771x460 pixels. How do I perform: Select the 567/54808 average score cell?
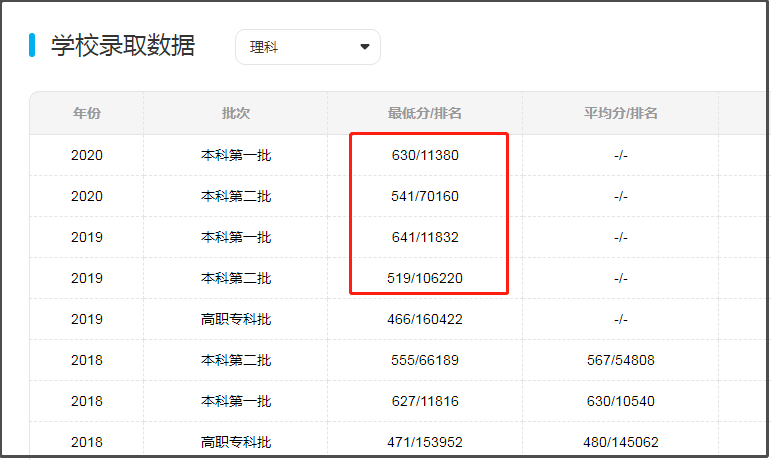coord(621,360)
